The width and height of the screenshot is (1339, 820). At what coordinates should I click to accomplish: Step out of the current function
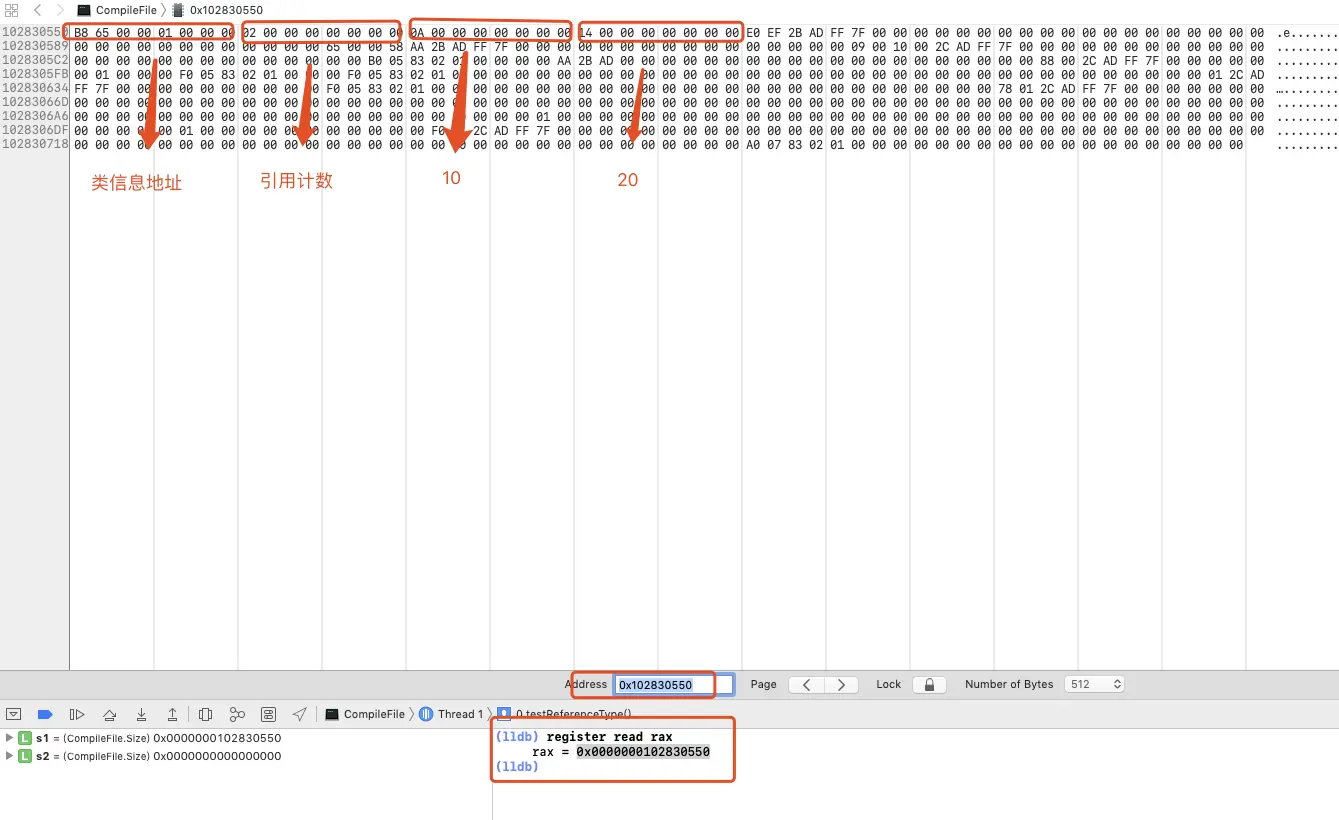(x=172, y=714)
